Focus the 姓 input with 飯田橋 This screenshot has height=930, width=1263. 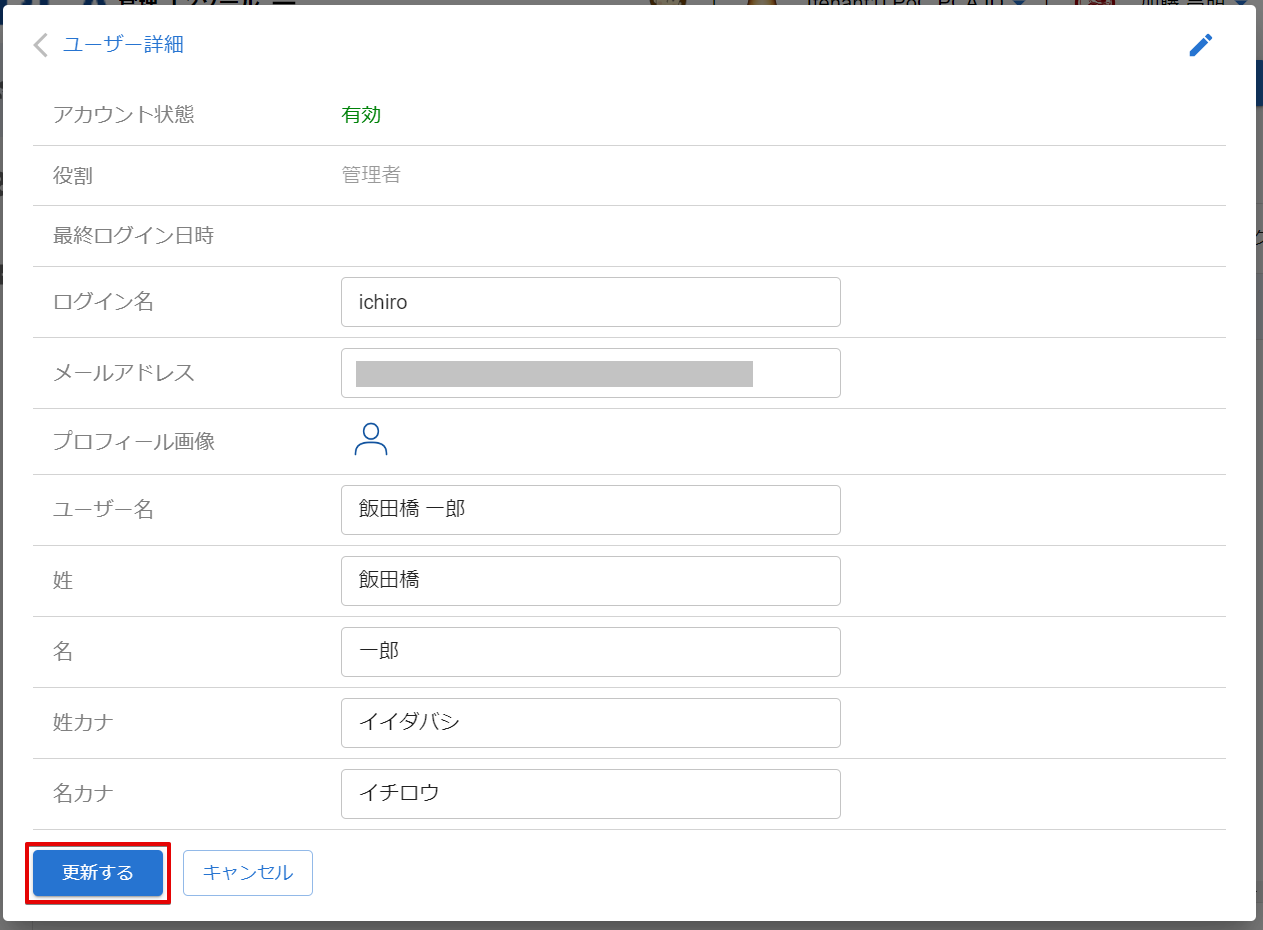click(x=591, y=581)
